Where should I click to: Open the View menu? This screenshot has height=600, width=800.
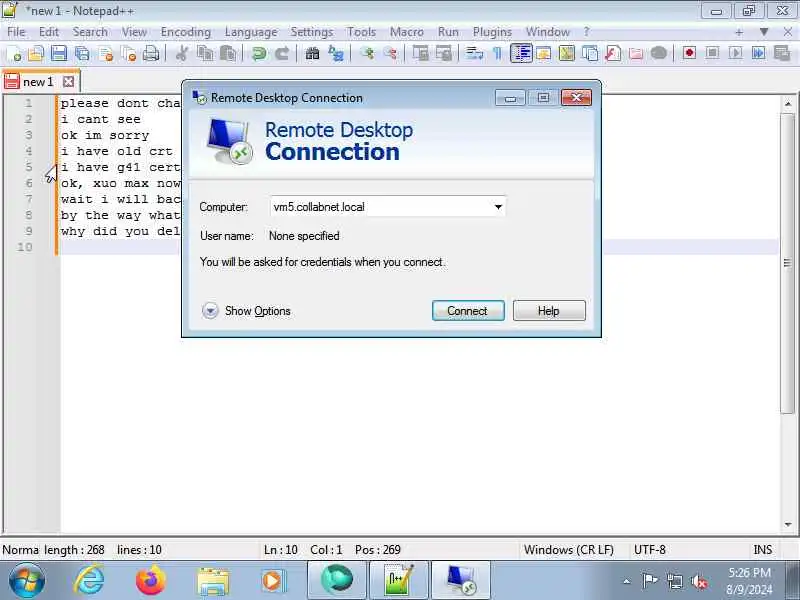pos(134,32)
